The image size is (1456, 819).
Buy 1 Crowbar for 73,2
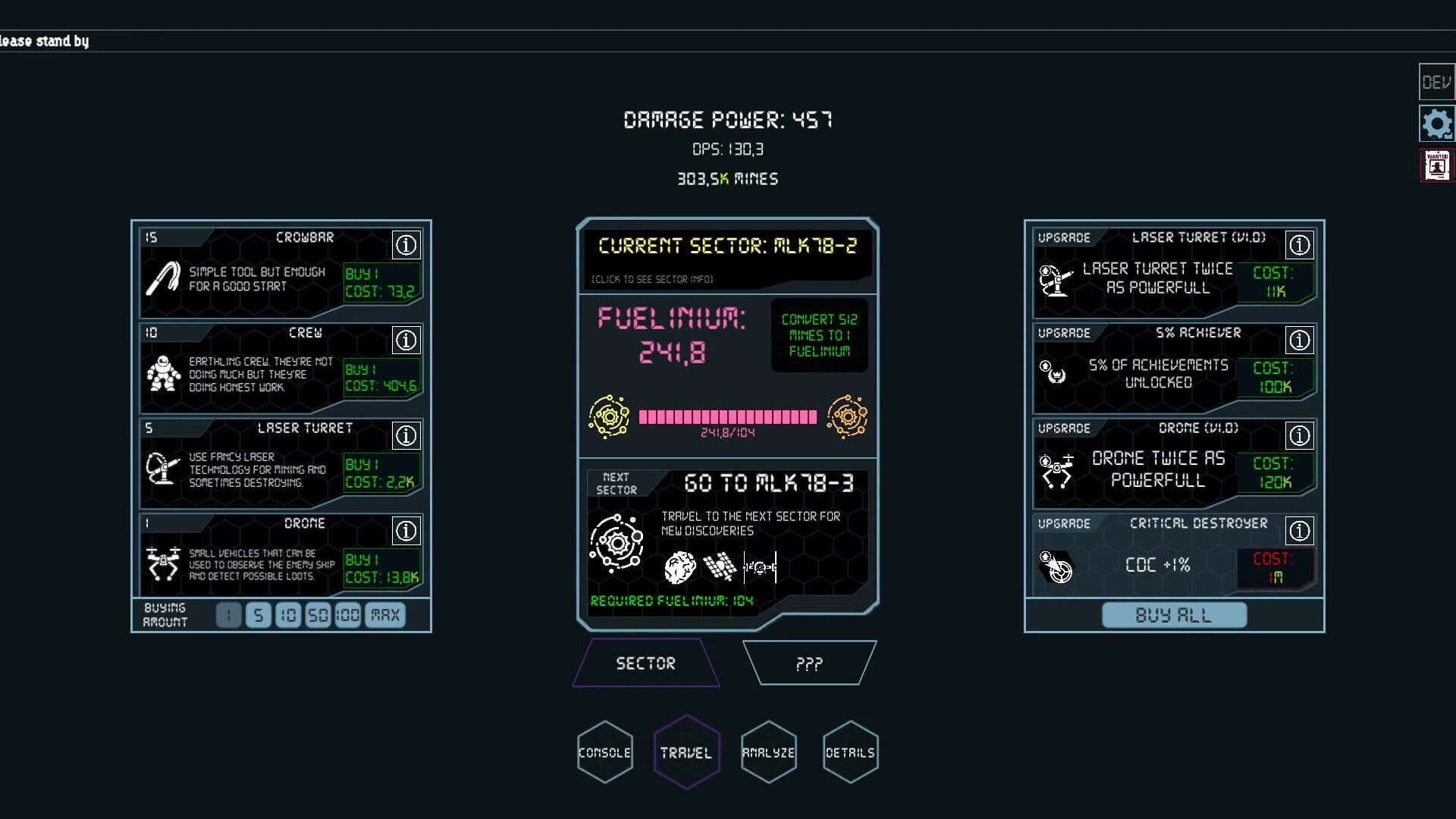381,282
